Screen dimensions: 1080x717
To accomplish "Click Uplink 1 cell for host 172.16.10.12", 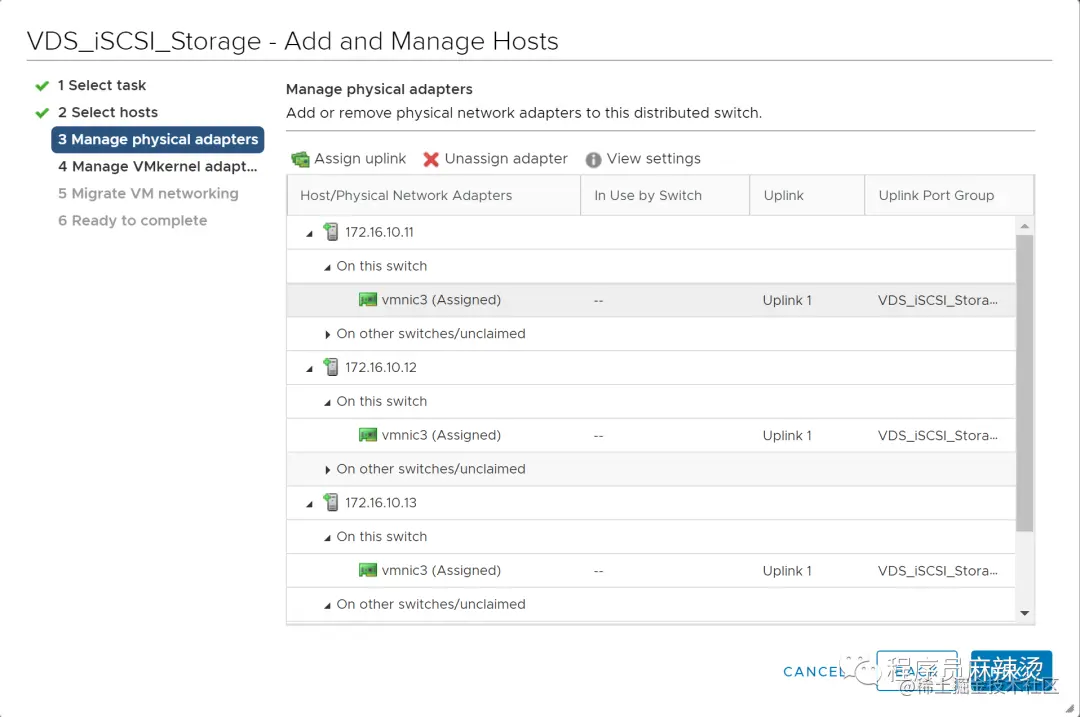I will [x=787, y=435].
